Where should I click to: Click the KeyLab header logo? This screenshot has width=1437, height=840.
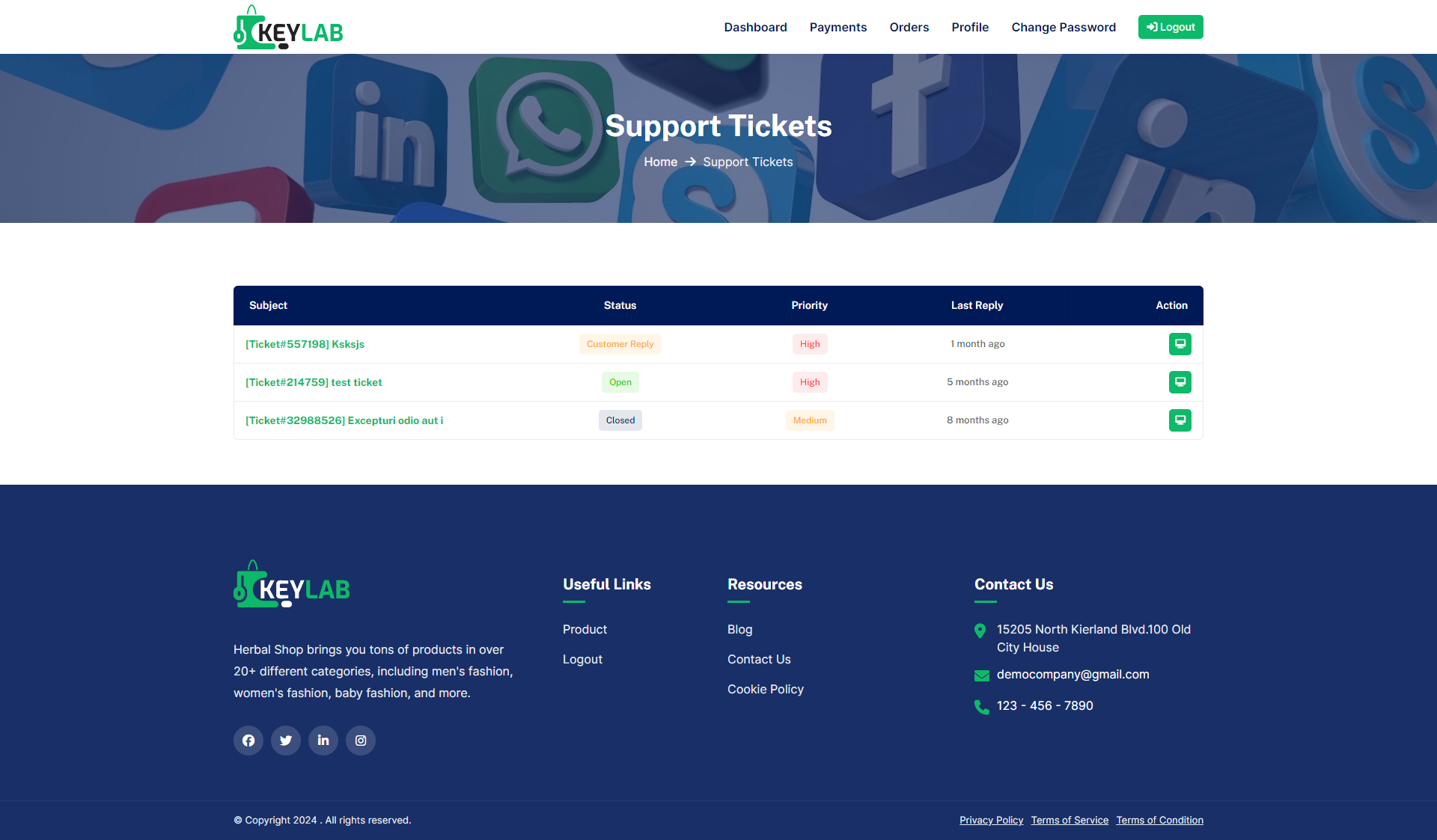[288, 28]
